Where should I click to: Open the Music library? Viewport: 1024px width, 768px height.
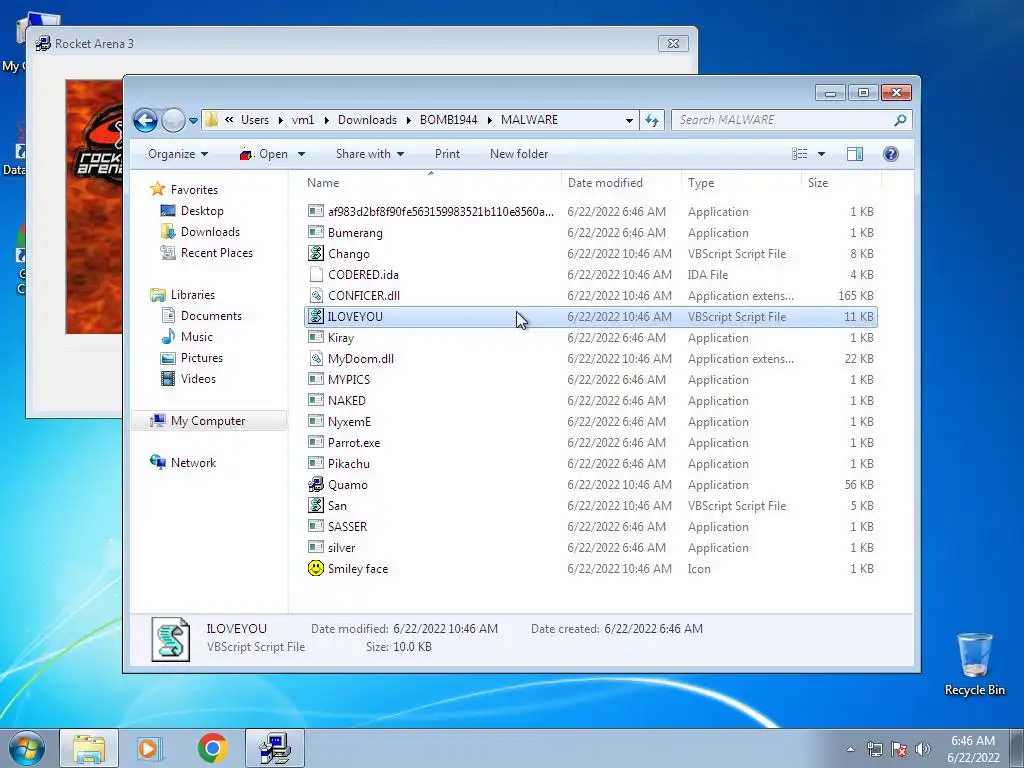click(x=196, y=337)
